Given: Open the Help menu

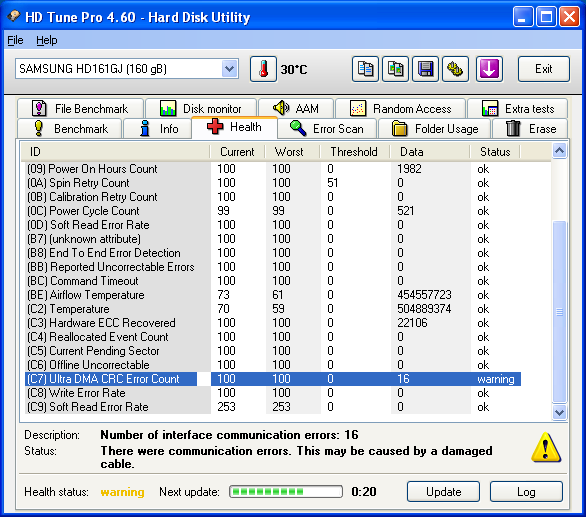Looking at the screenshot, I should pyautogui.click(x=47, y=40).
